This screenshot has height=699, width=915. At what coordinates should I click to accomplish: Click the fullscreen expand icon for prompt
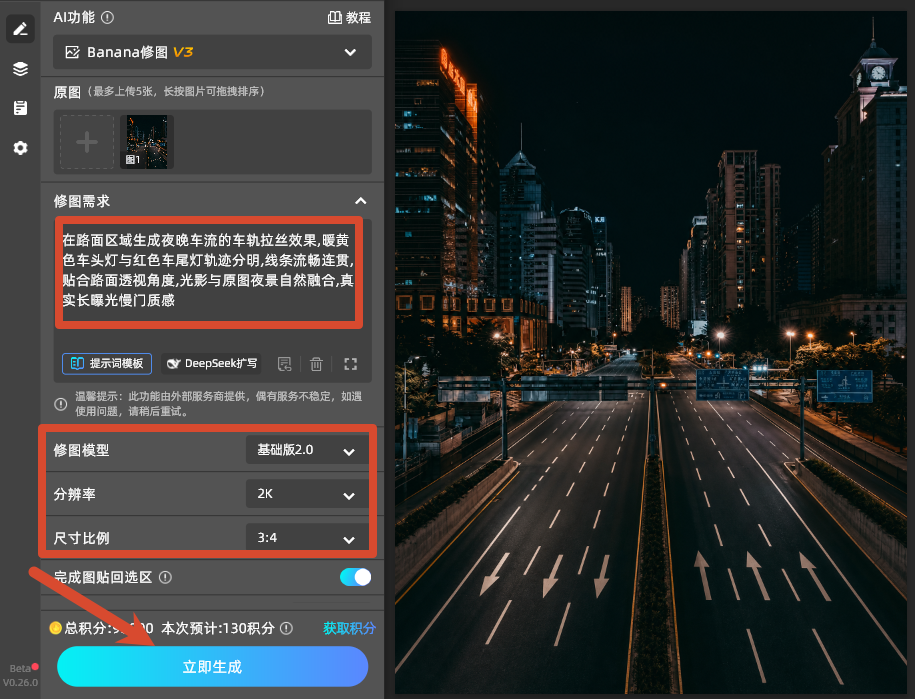point(350,364)
